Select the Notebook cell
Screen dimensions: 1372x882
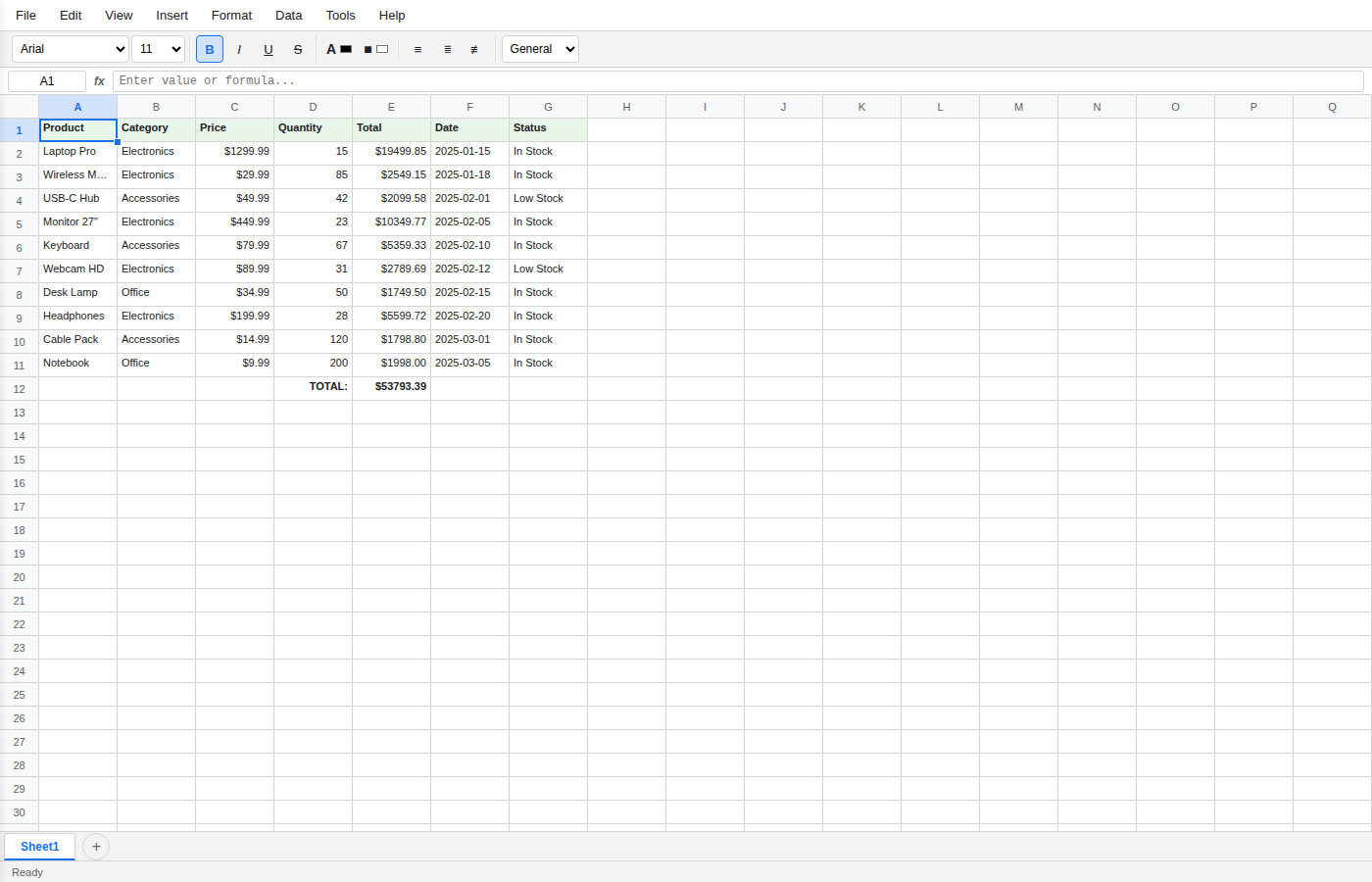(x=78, y=366)
